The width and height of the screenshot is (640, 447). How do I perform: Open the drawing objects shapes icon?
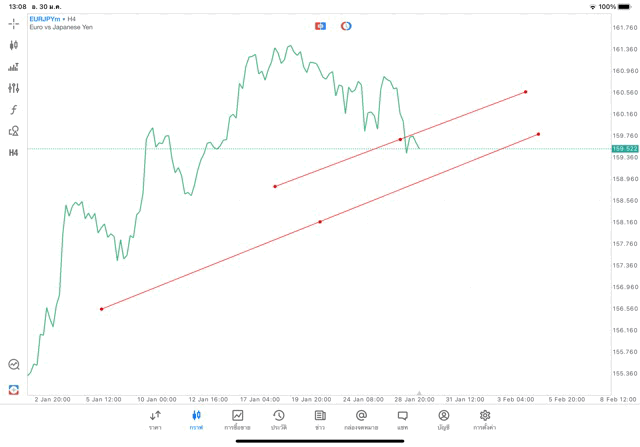14,131
